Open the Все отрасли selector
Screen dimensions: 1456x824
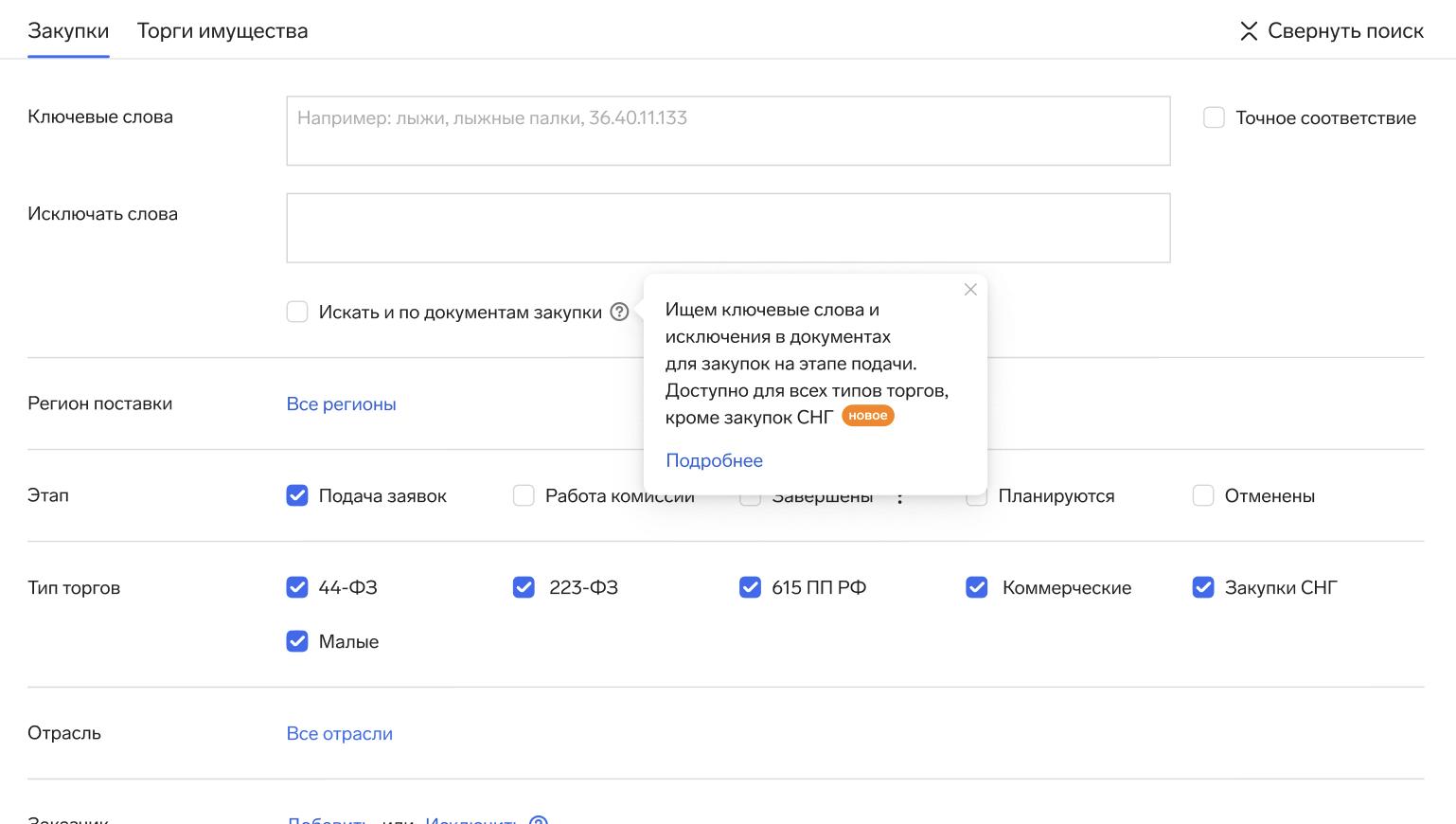pos(339,733)
